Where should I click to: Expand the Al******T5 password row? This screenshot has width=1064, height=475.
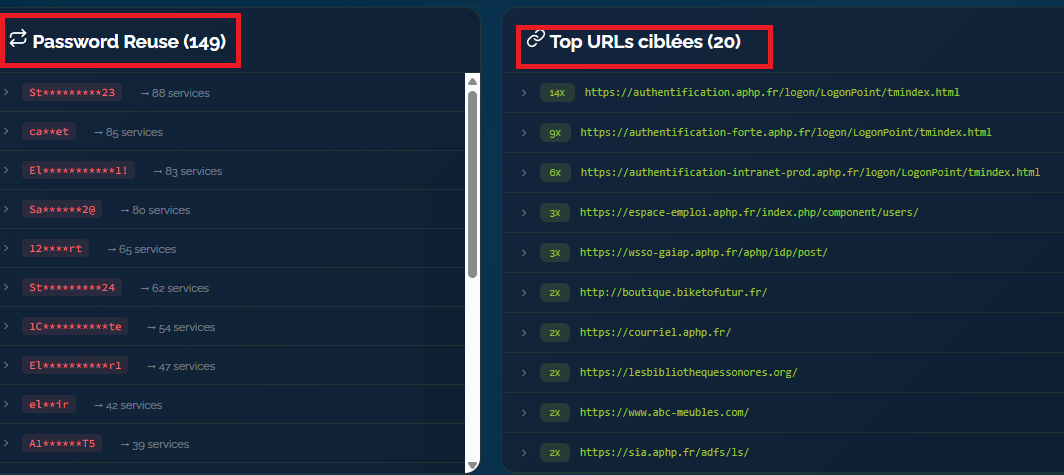(x=6, y=443)
